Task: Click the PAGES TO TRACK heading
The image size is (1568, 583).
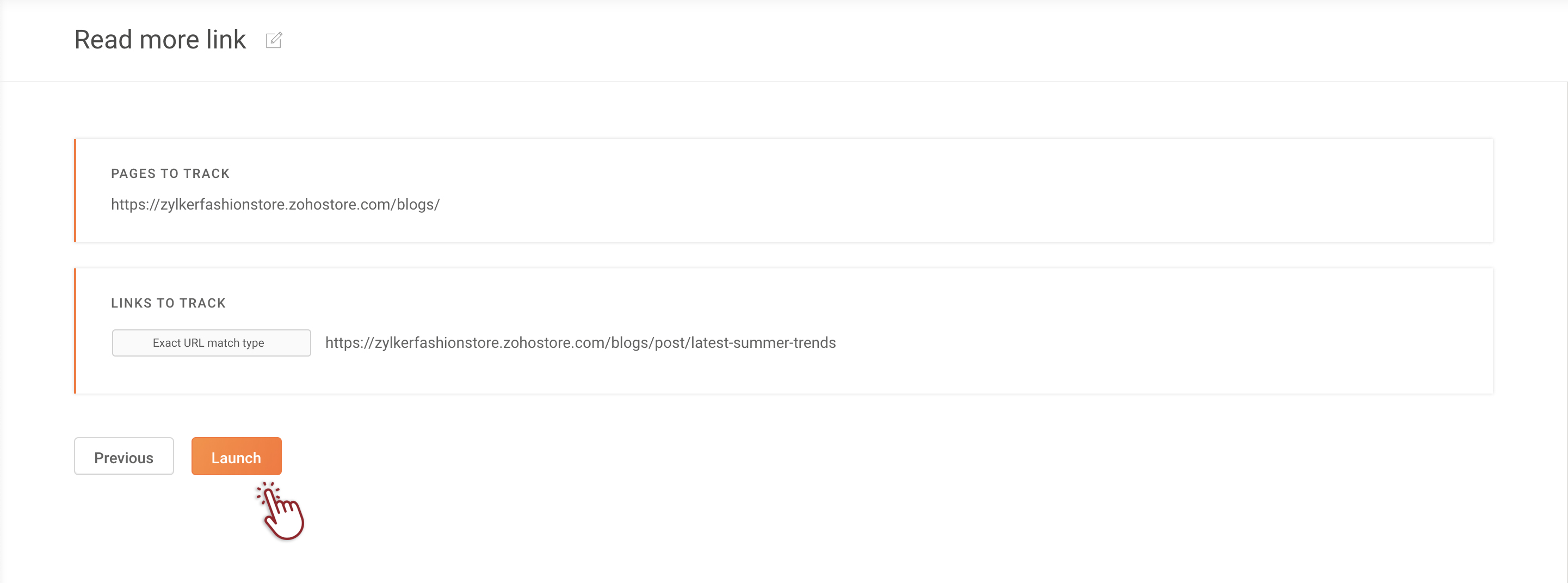Action: [170, 174]
